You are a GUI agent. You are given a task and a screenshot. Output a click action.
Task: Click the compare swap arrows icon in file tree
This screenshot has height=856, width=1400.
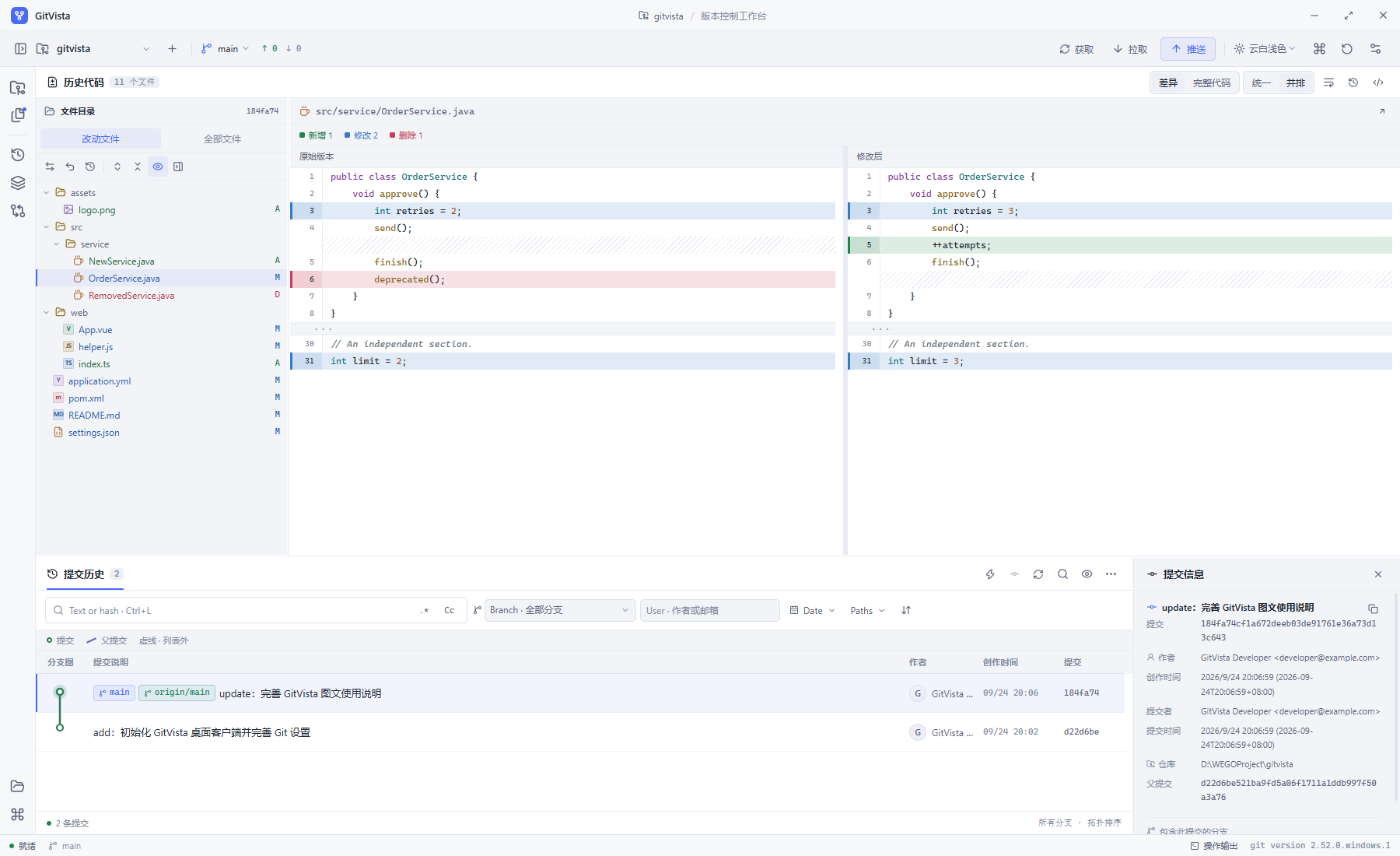50,167
